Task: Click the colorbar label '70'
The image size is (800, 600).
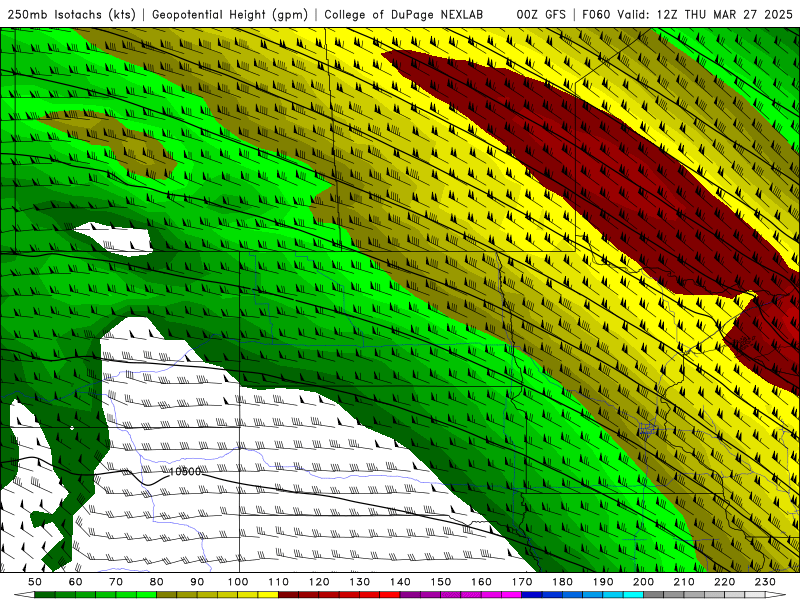Action: pos(116,582)
